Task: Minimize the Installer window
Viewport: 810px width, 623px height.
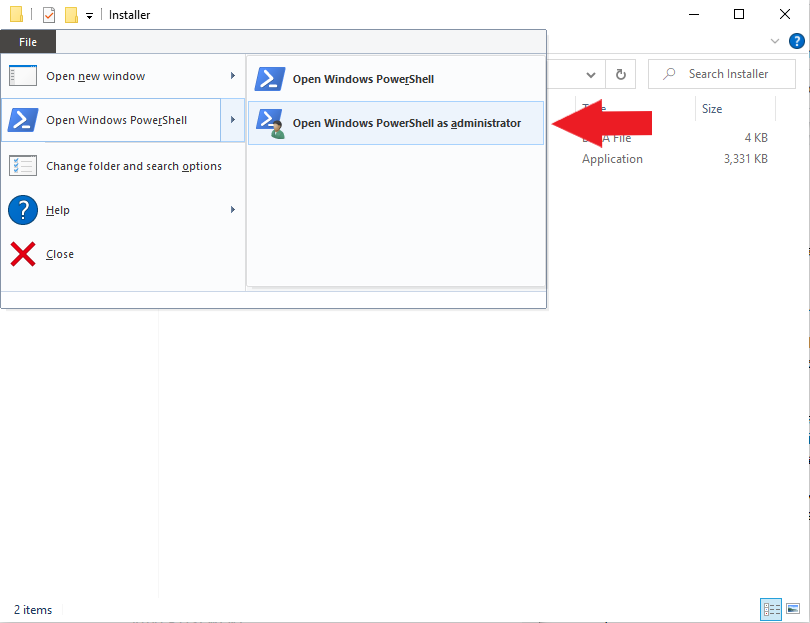Action: click(694, 14)
